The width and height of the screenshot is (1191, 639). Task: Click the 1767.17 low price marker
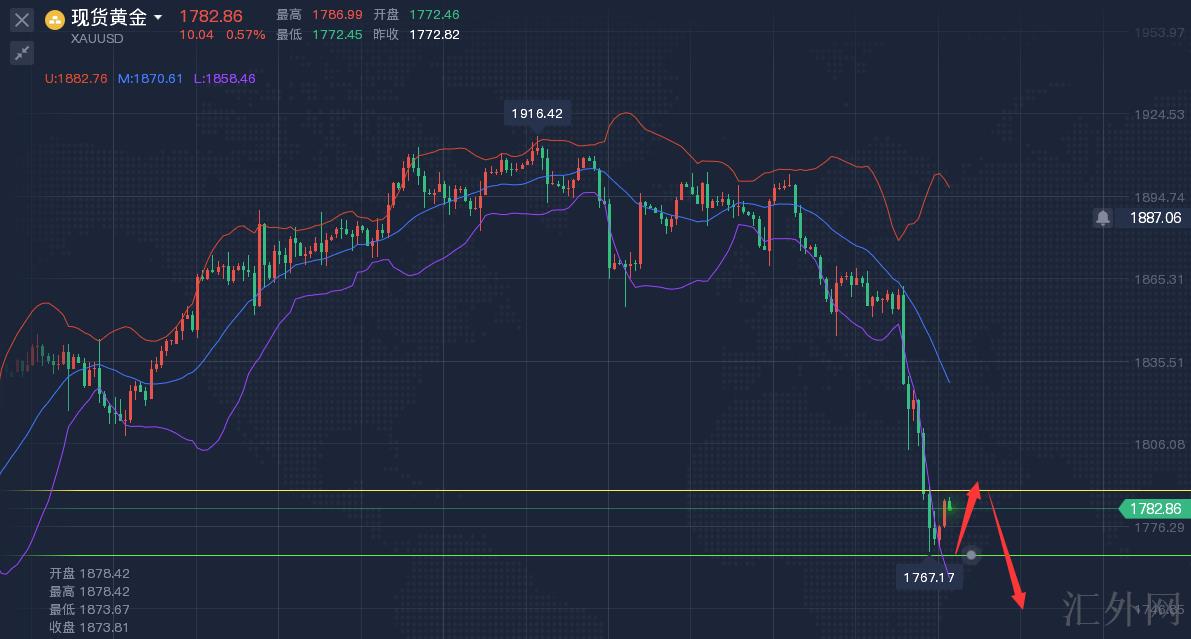tap(929, 577)
